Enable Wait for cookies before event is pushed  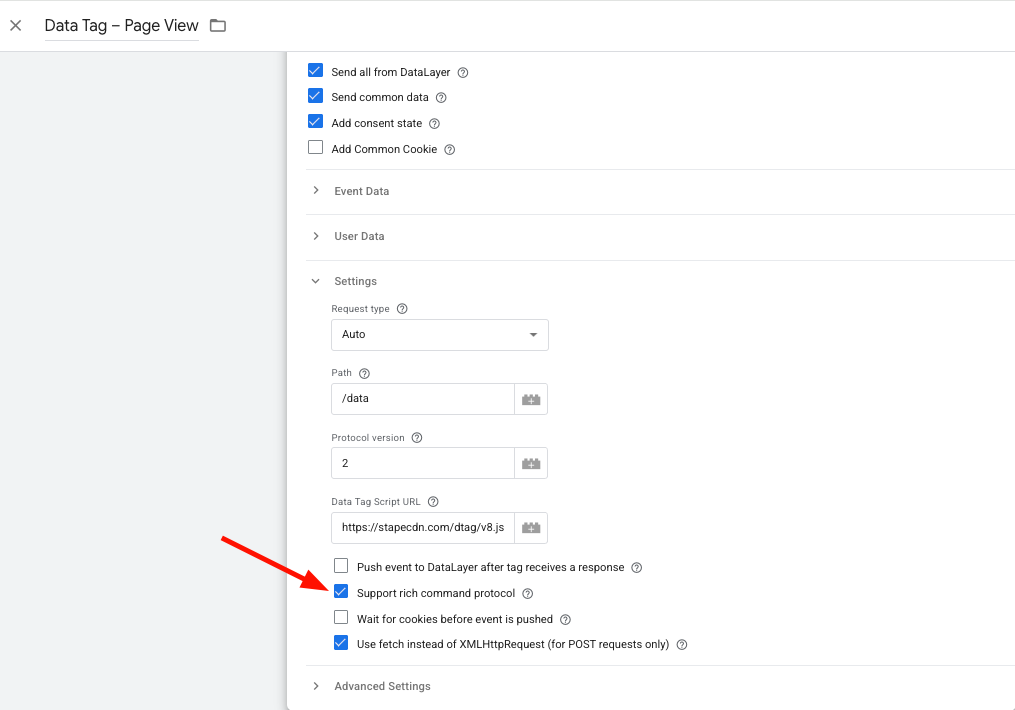341,618
